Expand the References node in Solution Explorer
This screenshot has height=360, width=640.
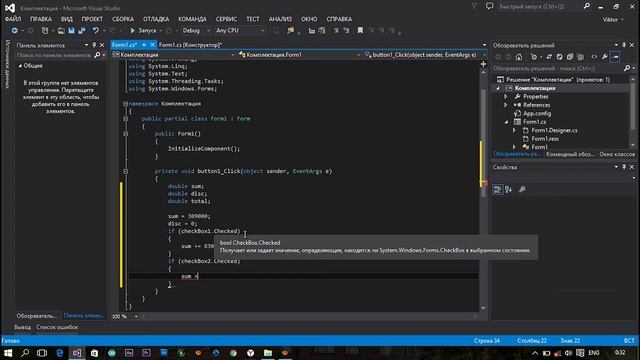[506, 105]
